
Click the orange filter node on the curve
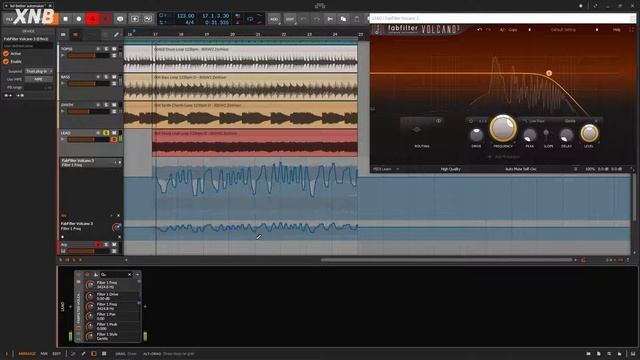point(549,73)
